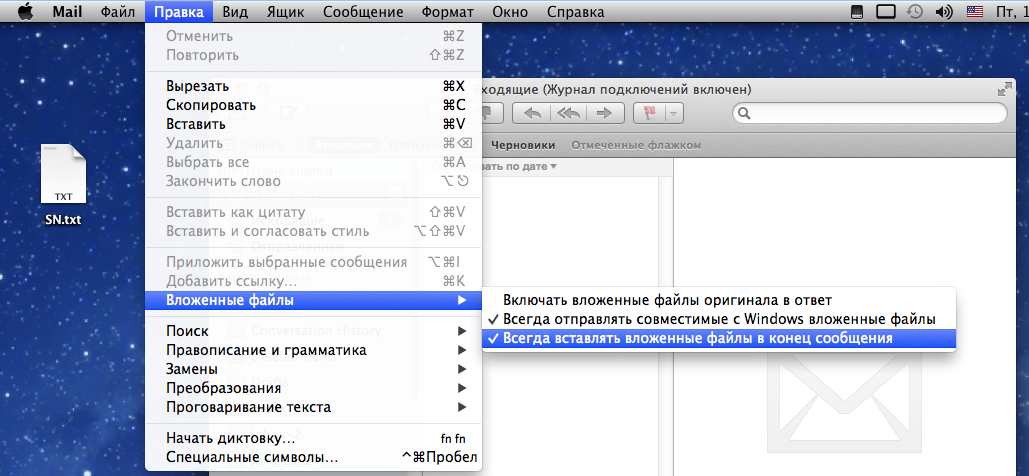Image resolution: width=1029 pixels, height=476 pixels.
Task: Click the Mail window title text Входящие
Action: tap(509, 90)
